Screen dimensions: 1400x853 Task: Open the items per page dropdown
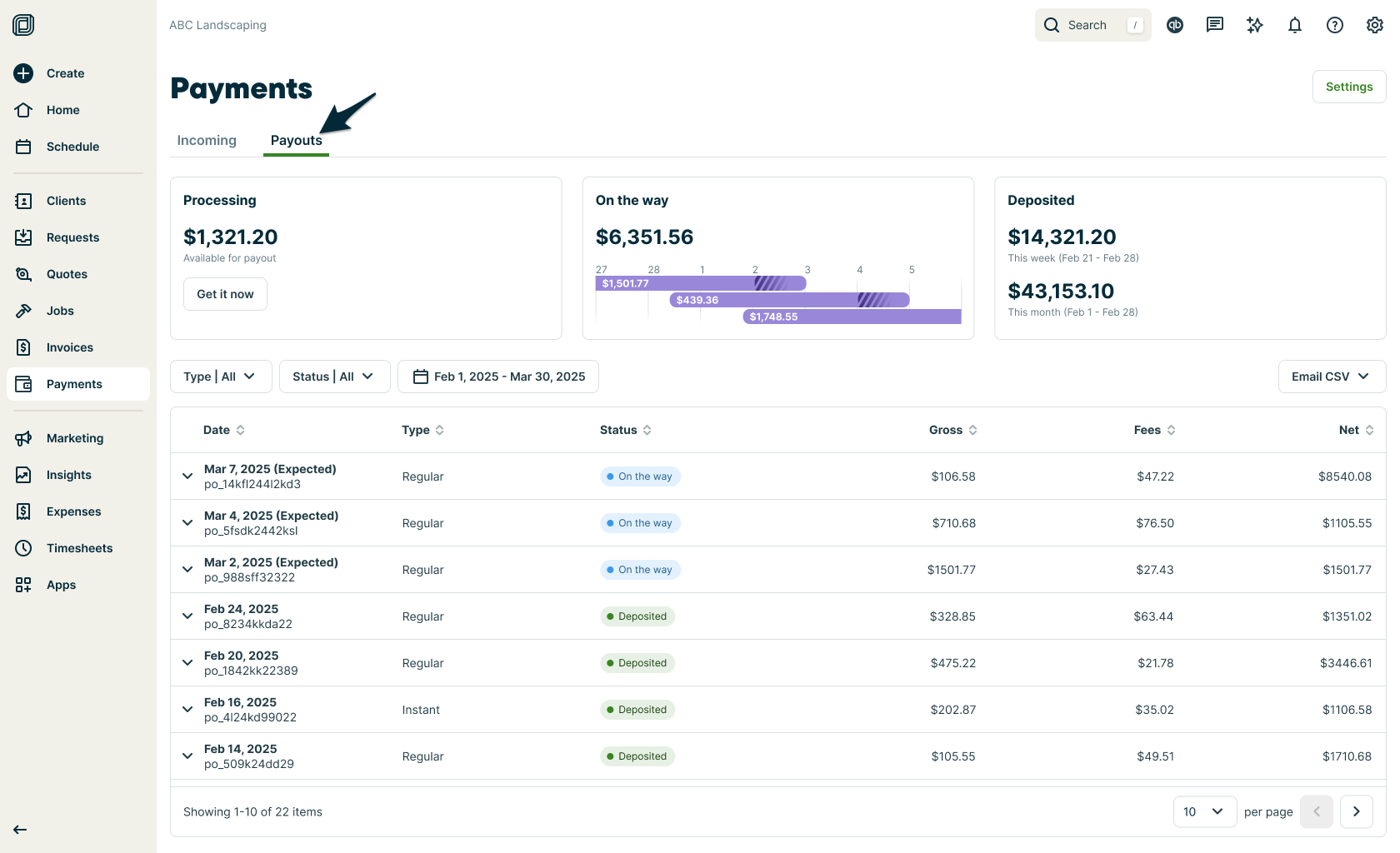click(1204, 811)
